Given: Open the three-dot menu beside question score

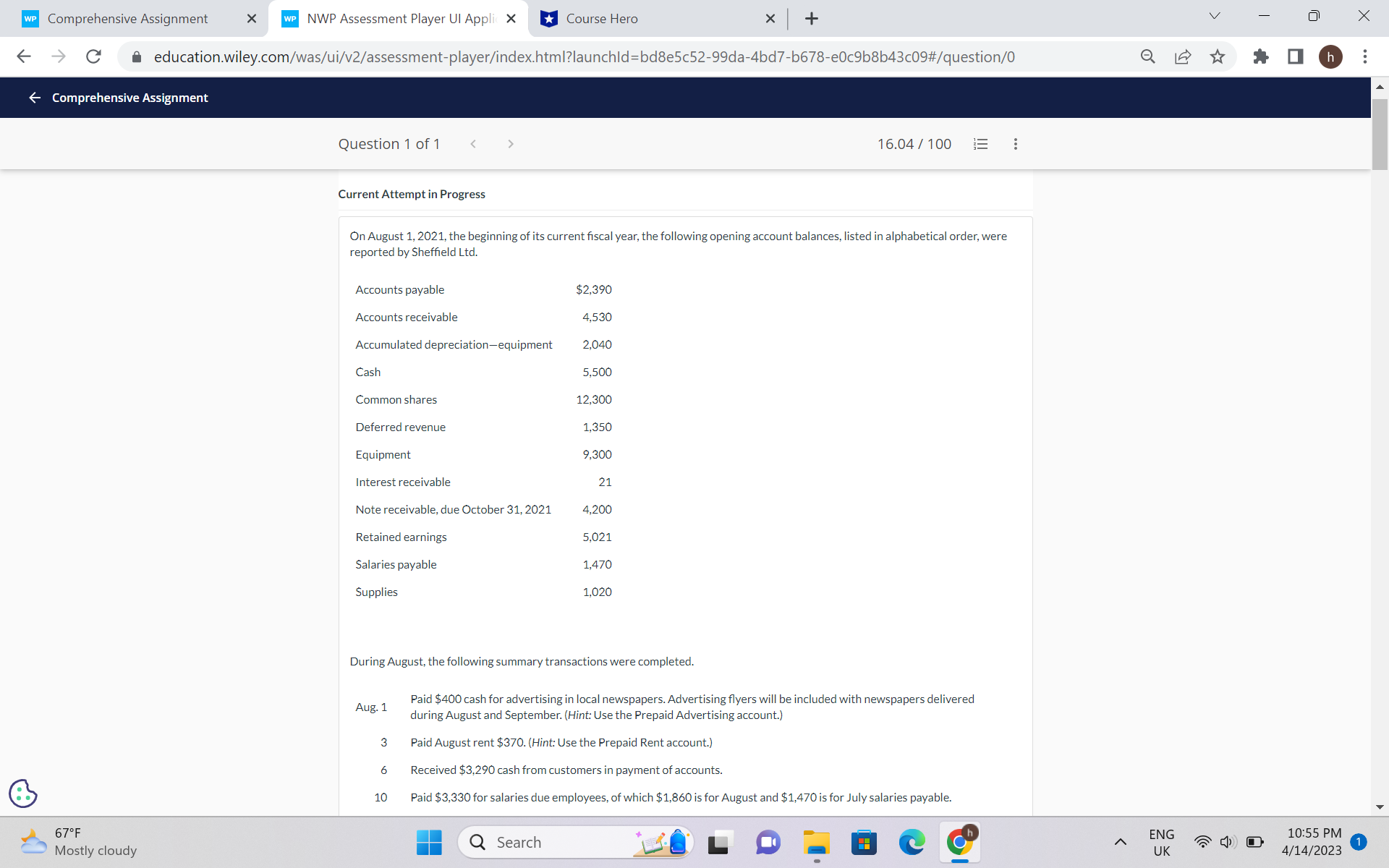Looking at the screenshot, I should click(x=1015, y=144).
